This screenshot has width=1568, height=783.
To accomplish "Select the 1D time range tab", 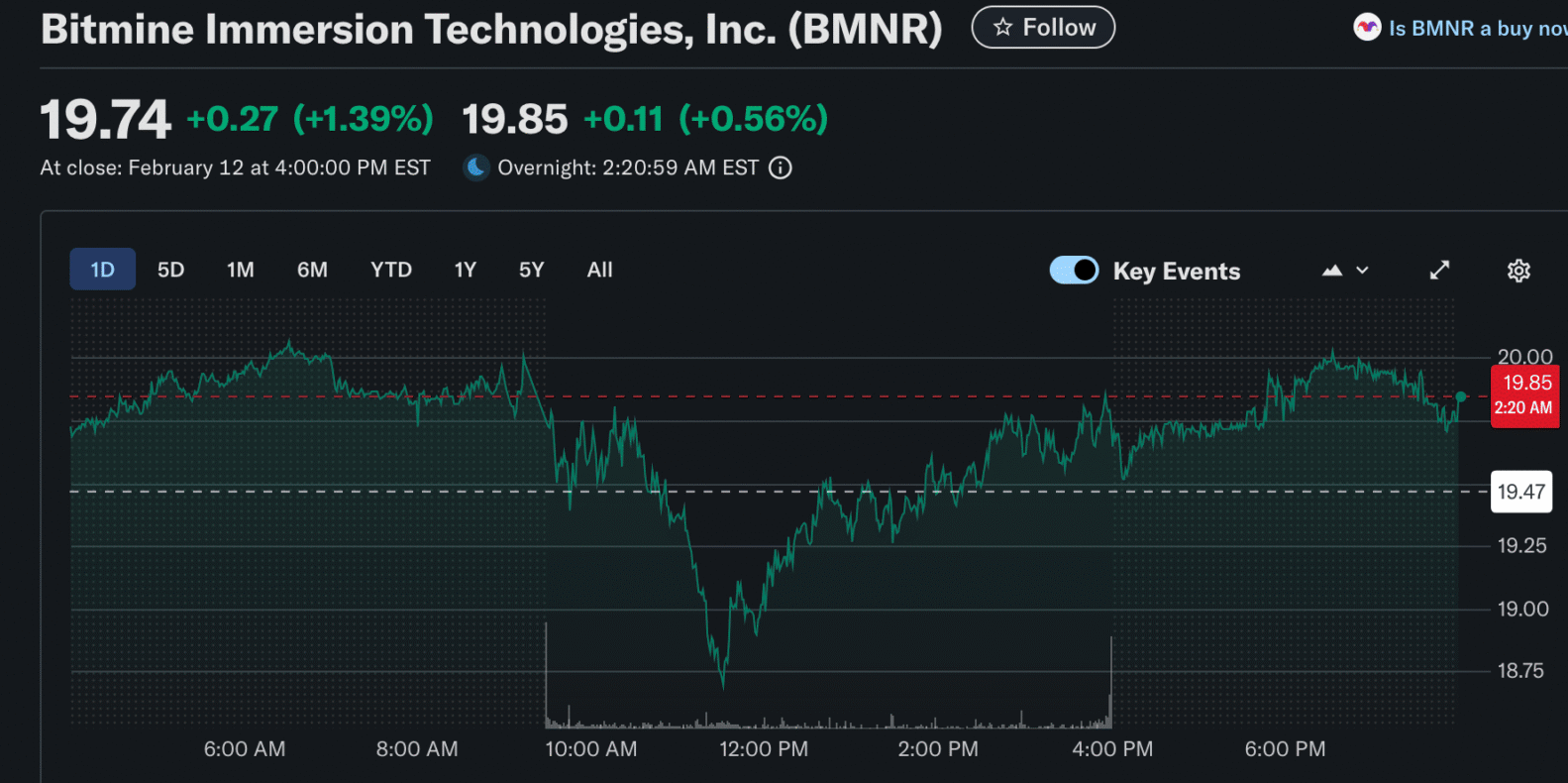I will click(x=102, y=270).
